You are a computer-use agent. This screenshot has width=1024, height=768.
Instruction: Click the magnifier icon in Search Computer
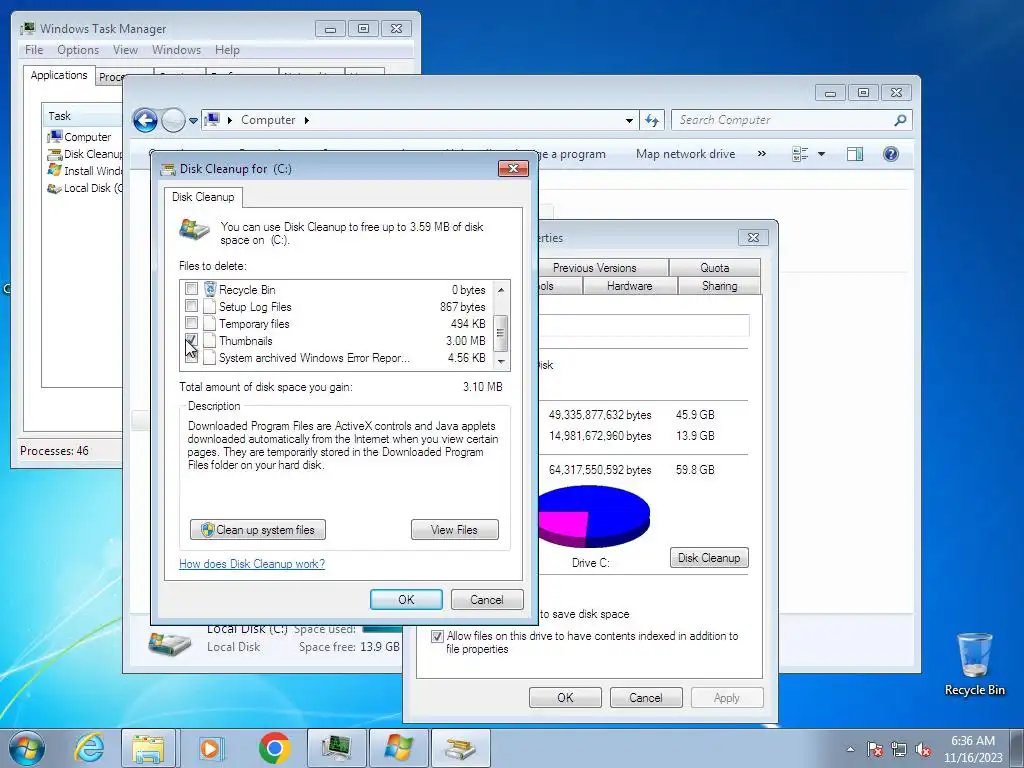tap(901, 120)
